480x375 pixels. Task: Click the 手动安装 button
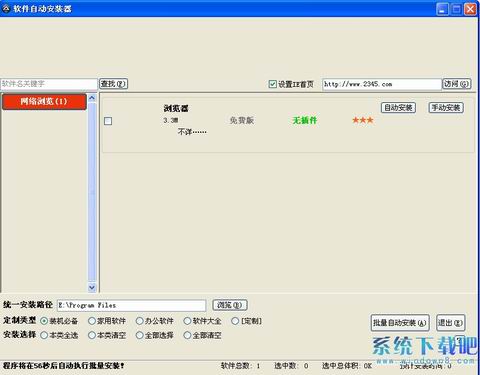click(x=446, y=108)
